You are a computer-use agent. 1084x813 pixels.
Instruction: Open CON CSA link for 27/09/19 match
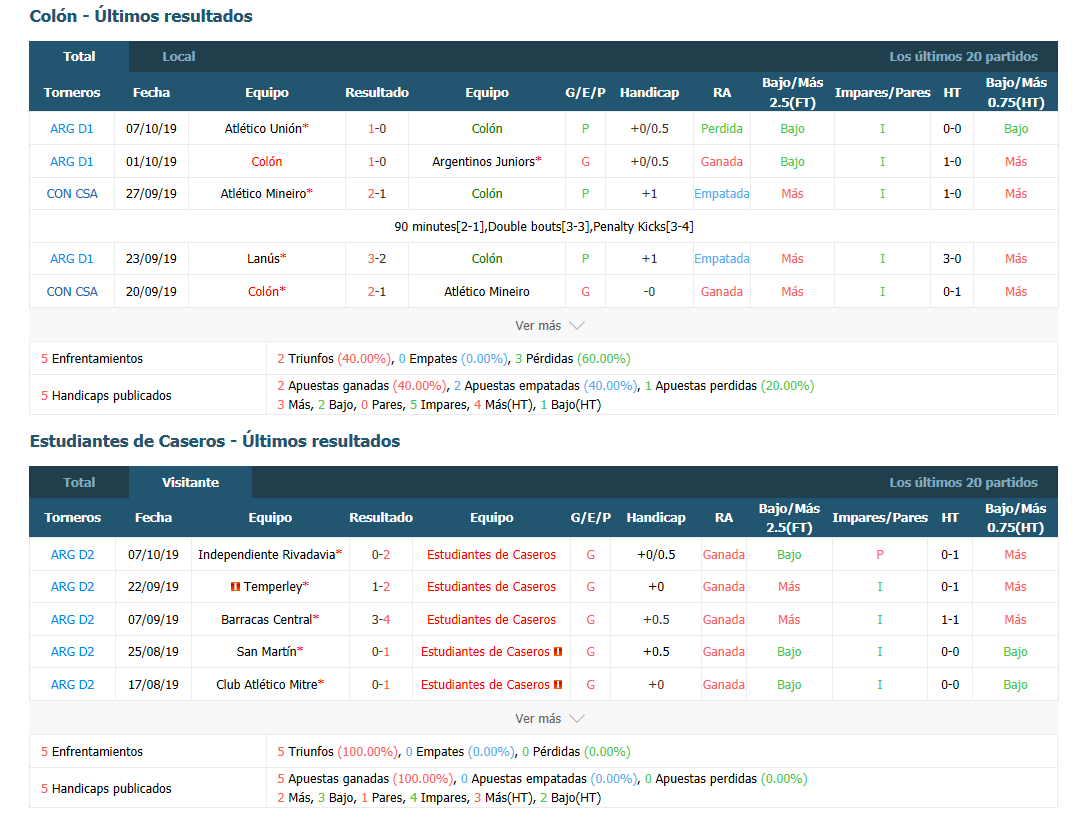pos(72,194)
